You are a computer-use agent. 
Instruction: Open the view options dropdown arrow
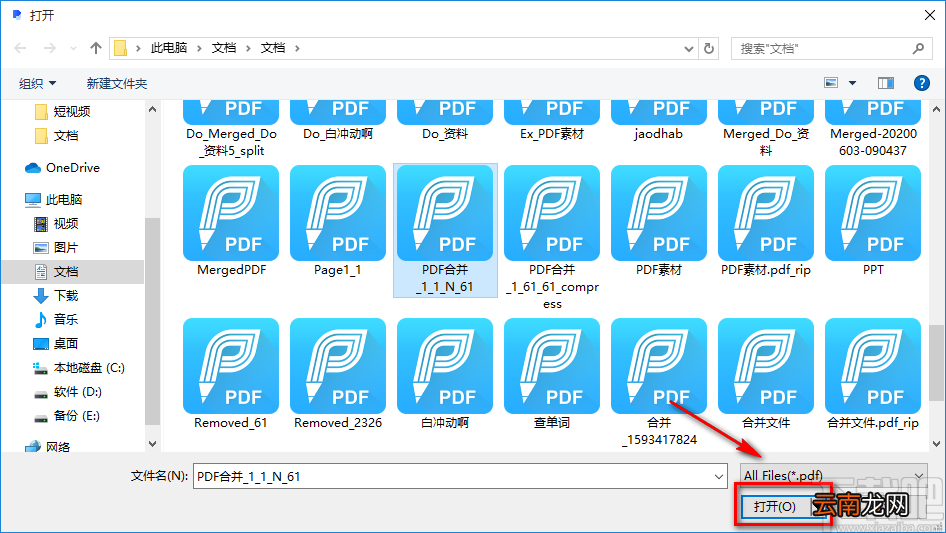(852, 83)
